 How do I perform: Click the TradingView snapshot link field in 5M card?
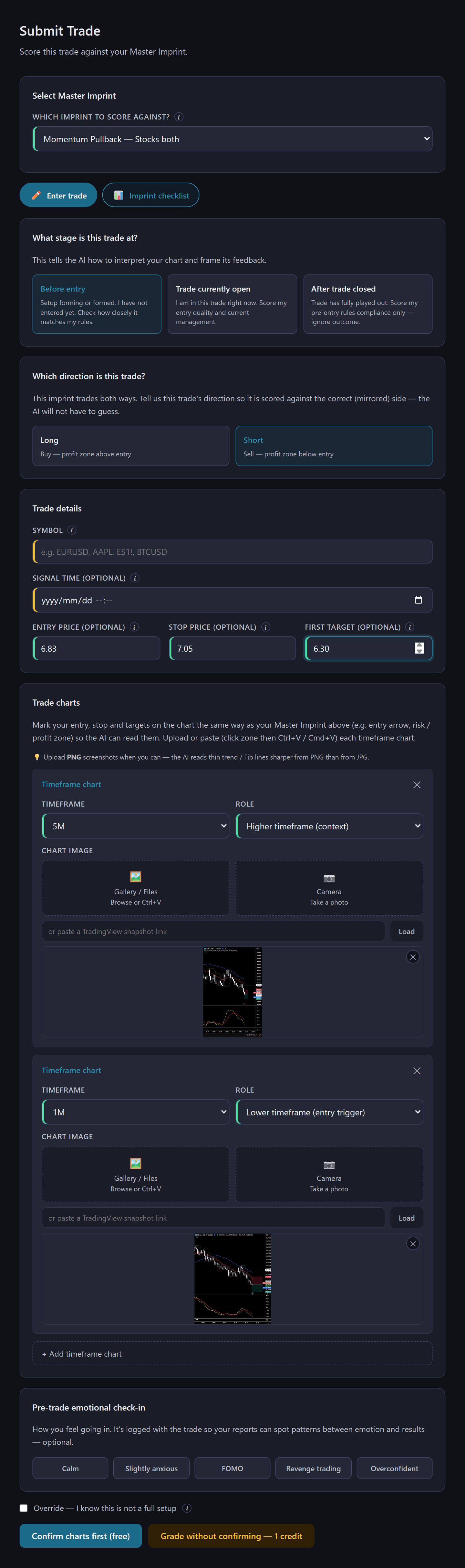(x=213, y=931)
